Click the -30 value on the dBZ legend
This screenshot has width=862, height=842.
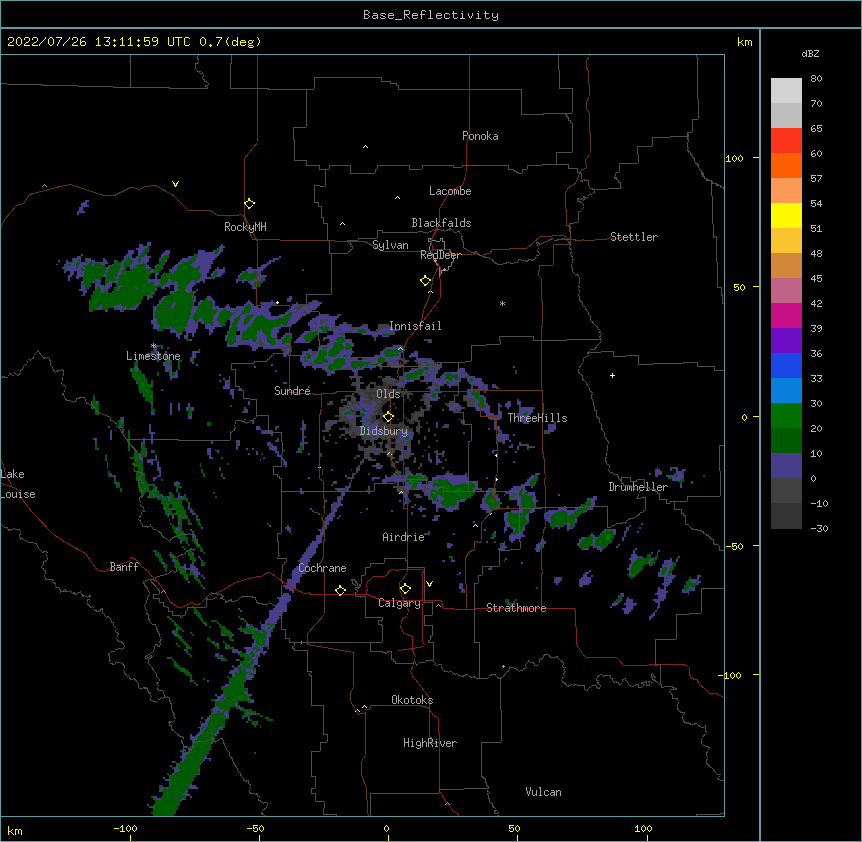(819, 529)
